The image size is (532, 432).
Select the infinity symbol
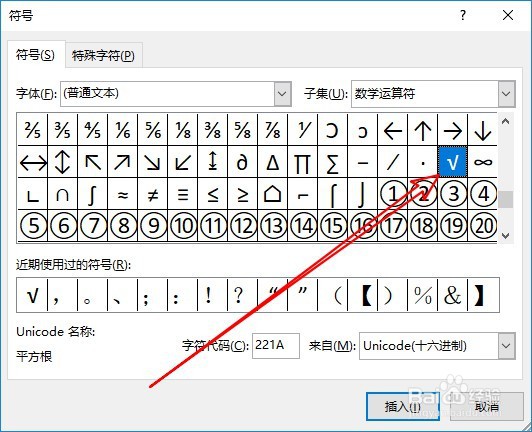[482, 162]
